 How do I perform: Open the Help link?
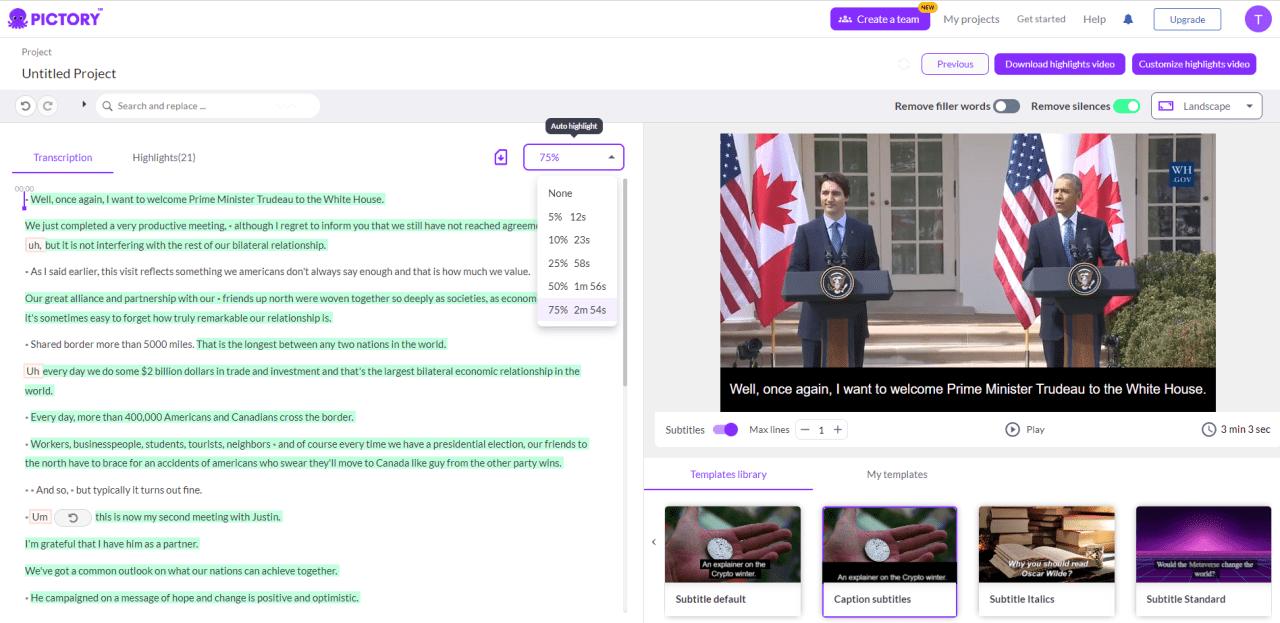tap(1094, 19)
